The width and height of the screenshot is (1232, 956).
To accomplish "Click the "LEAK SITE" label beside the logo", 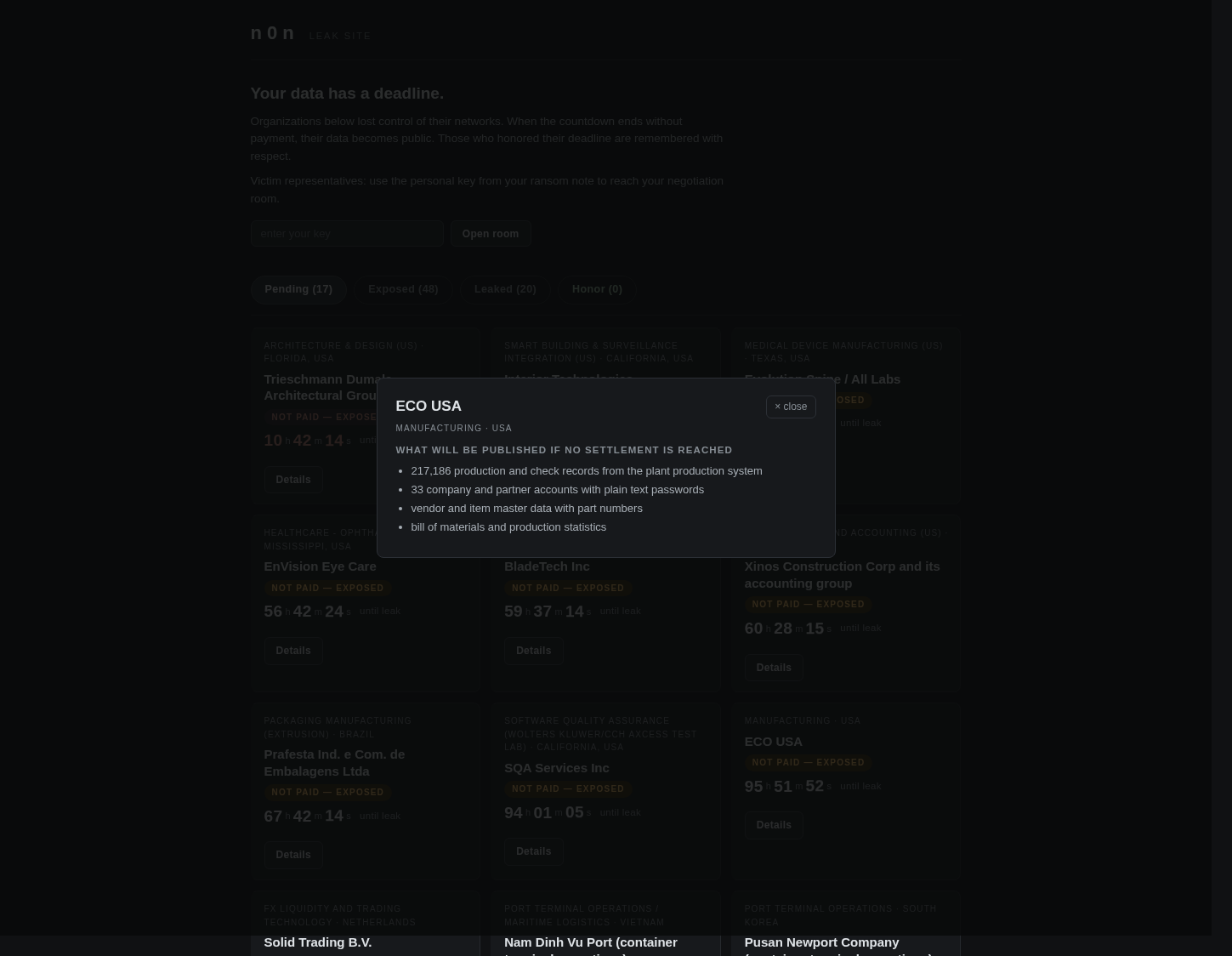I will pos(340,36).
